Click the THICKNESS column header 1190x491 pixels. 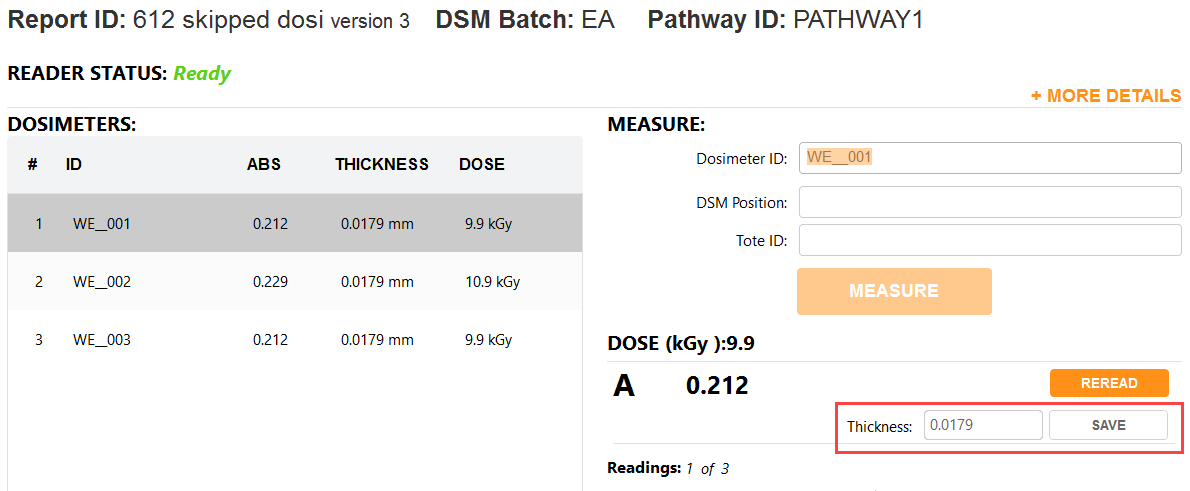tap(382, 165)
